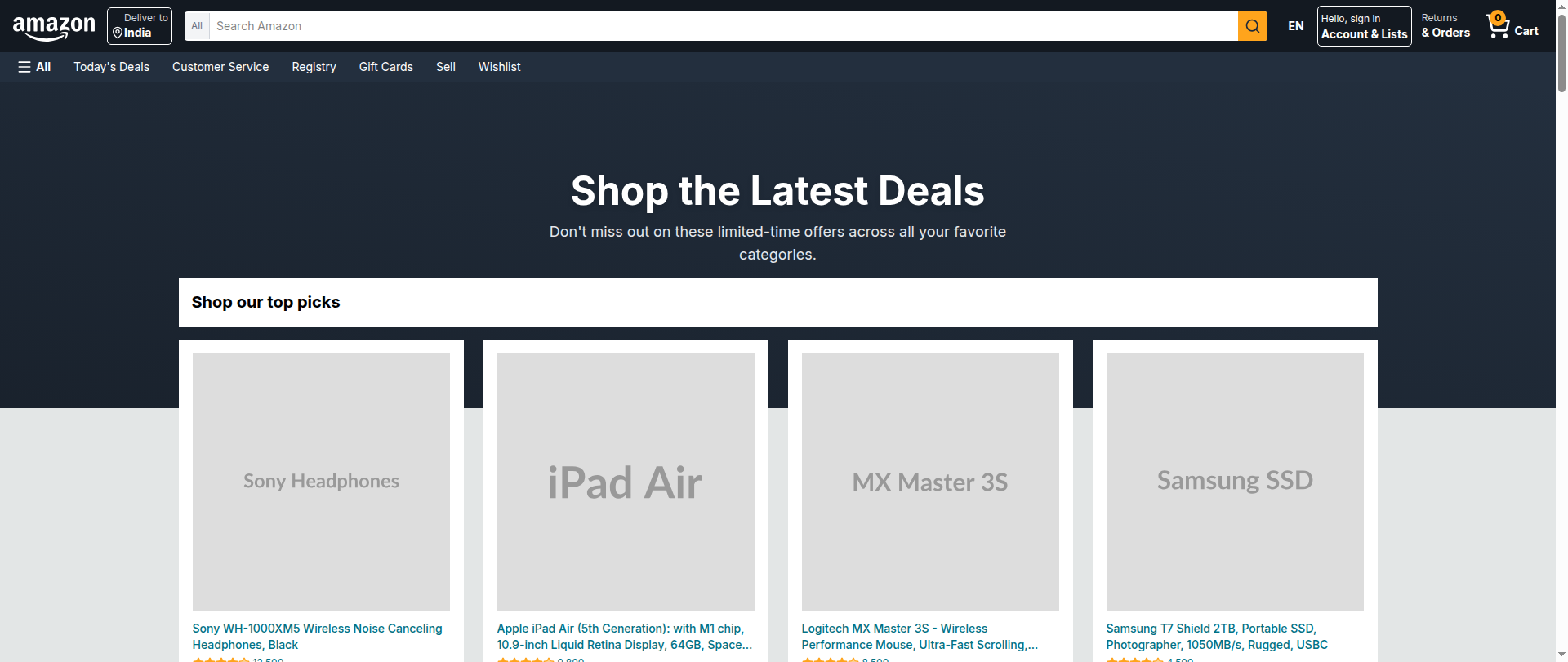Open the hamburger All menu
Screen dimensions: 1568x662
click(x=34, y=67)
